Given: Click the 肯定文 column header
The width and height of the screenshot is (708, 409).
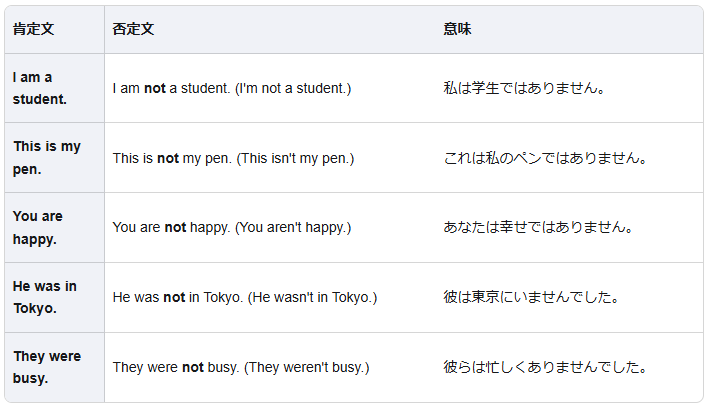Looking at the screenshot, I should click(33, 30).
